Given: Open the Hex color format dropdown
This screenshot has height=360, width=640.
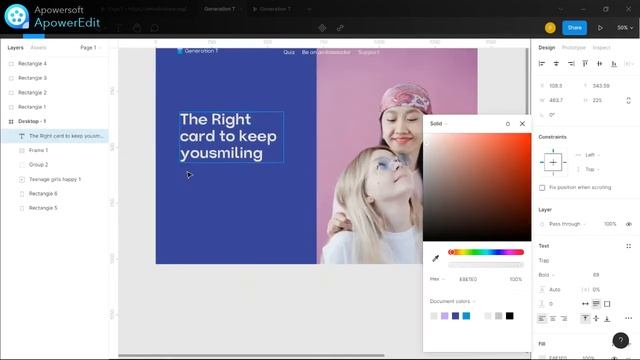Looking at the screenshot, I should [437, 279].
